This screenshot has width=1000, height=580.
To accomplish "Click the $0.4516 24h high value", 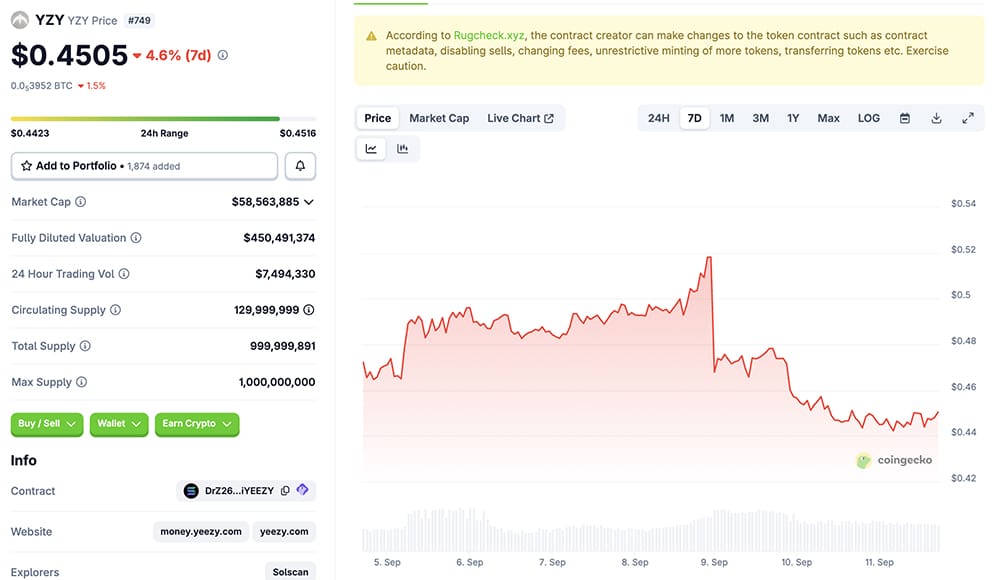I will click(x=298, y=133).
